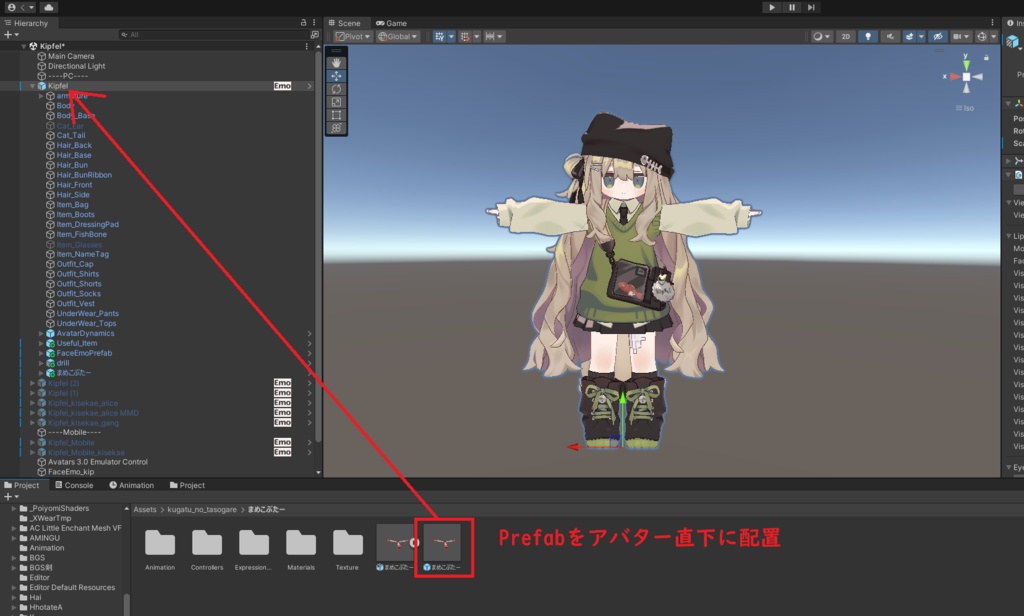The height and width of the screenshot is (616, 1024).
Task: Switch to the Game tab
Action: pyautogui.click(x=389, y=22)
